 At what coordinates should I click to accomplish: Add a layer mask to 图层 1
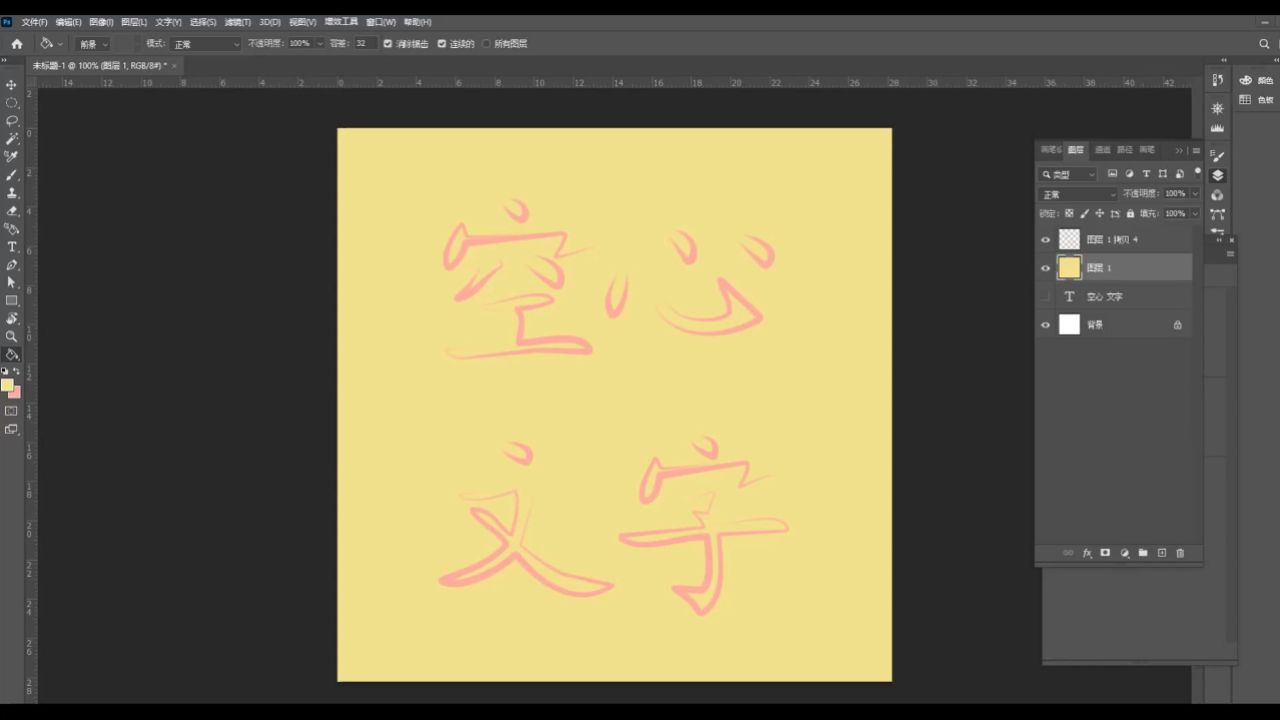pyautogui.click(x=1105, y=553)
